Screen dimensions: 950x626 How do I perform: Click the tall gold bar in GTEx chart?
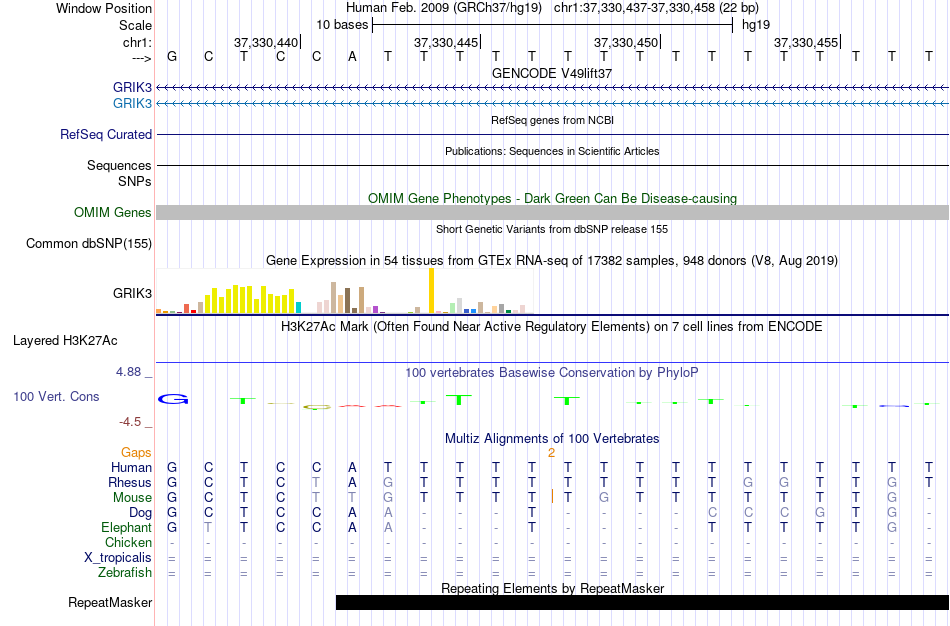(431, 290)
